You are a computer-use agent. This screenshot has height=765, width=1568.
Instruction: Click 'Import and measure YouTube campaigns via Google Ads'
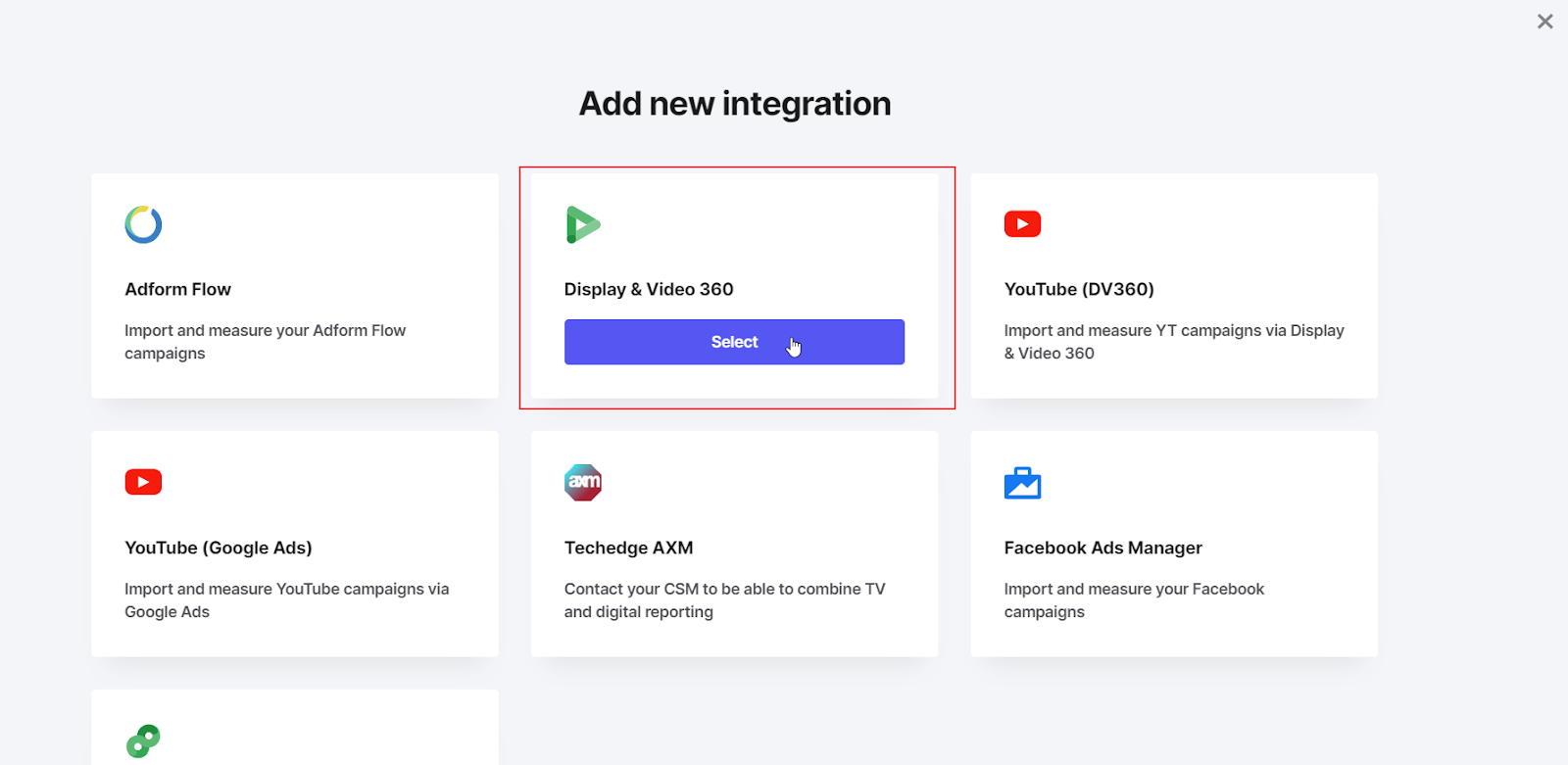pos(286,600)
